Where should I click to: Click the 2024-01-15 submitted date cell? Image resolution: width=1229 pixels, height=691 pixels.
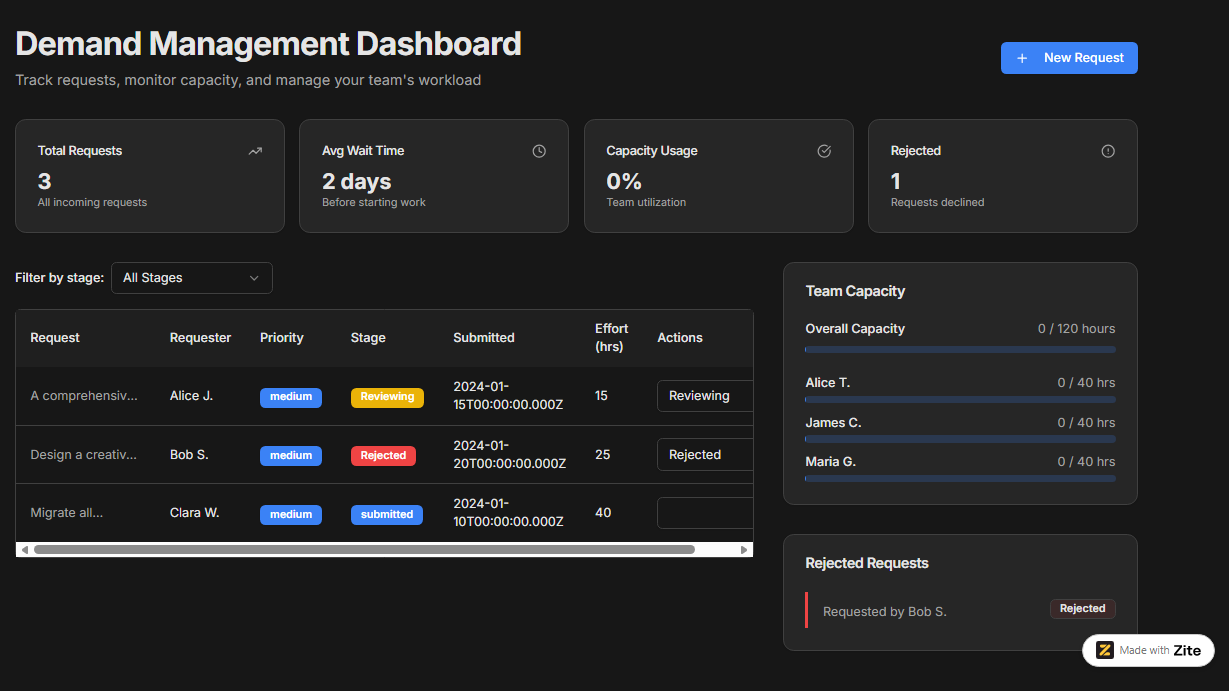pyautogui.click(x=510, y=396)
